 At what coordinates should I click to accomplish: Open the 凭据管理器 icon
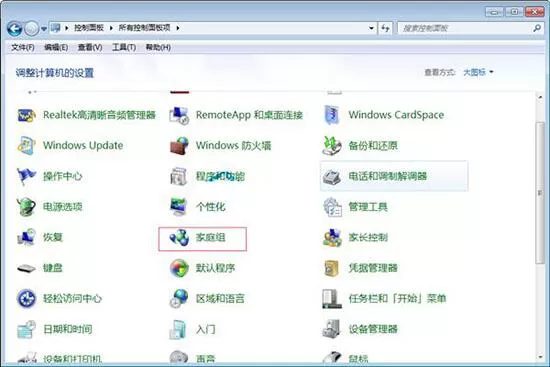pyautogui.click(x=332, y=268)
